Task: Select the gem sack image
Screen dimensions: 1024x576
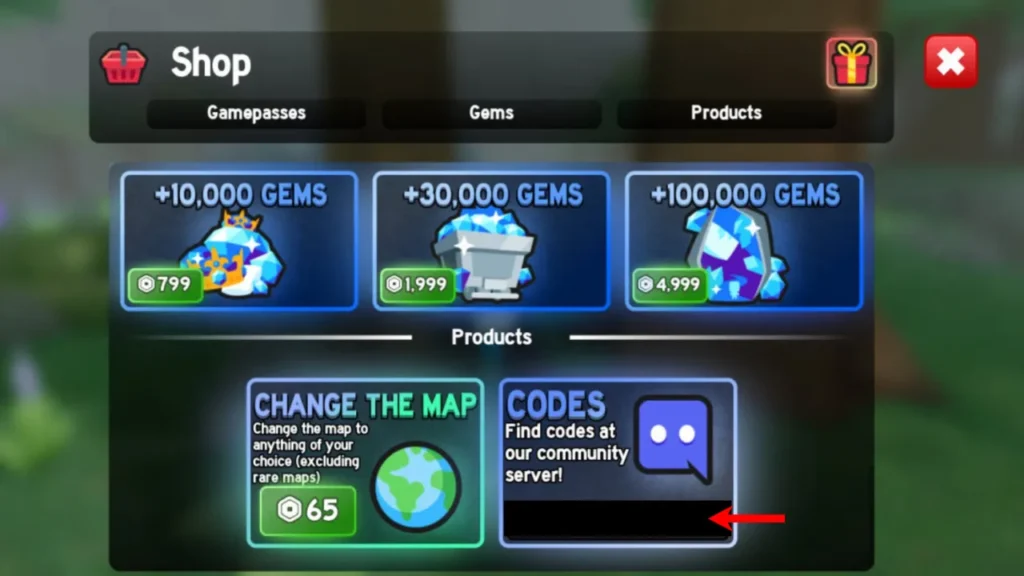Action: tap(736, 255)
